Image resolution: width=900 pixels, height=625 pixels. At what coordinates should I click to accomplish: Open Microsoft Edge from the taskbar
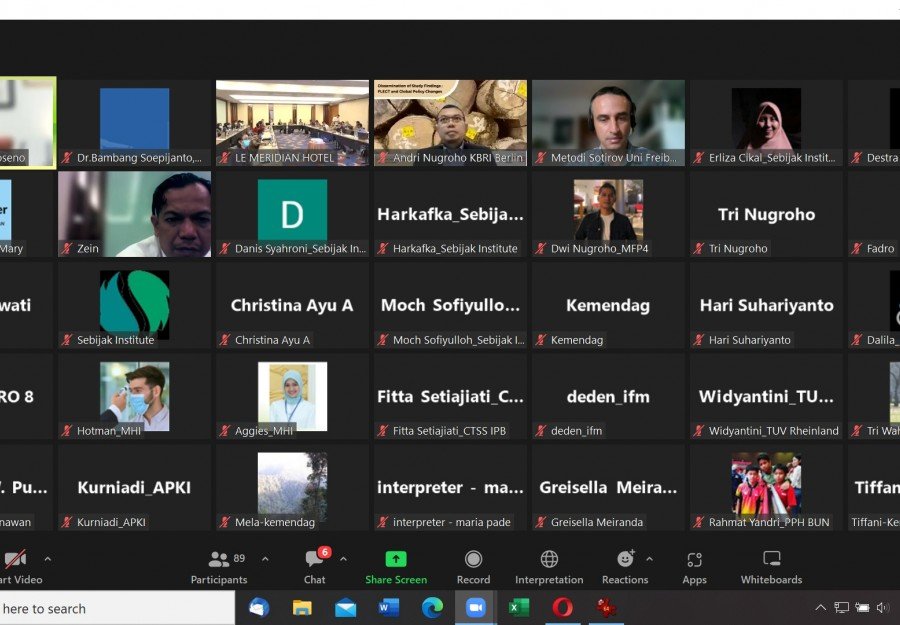(432, 608)
